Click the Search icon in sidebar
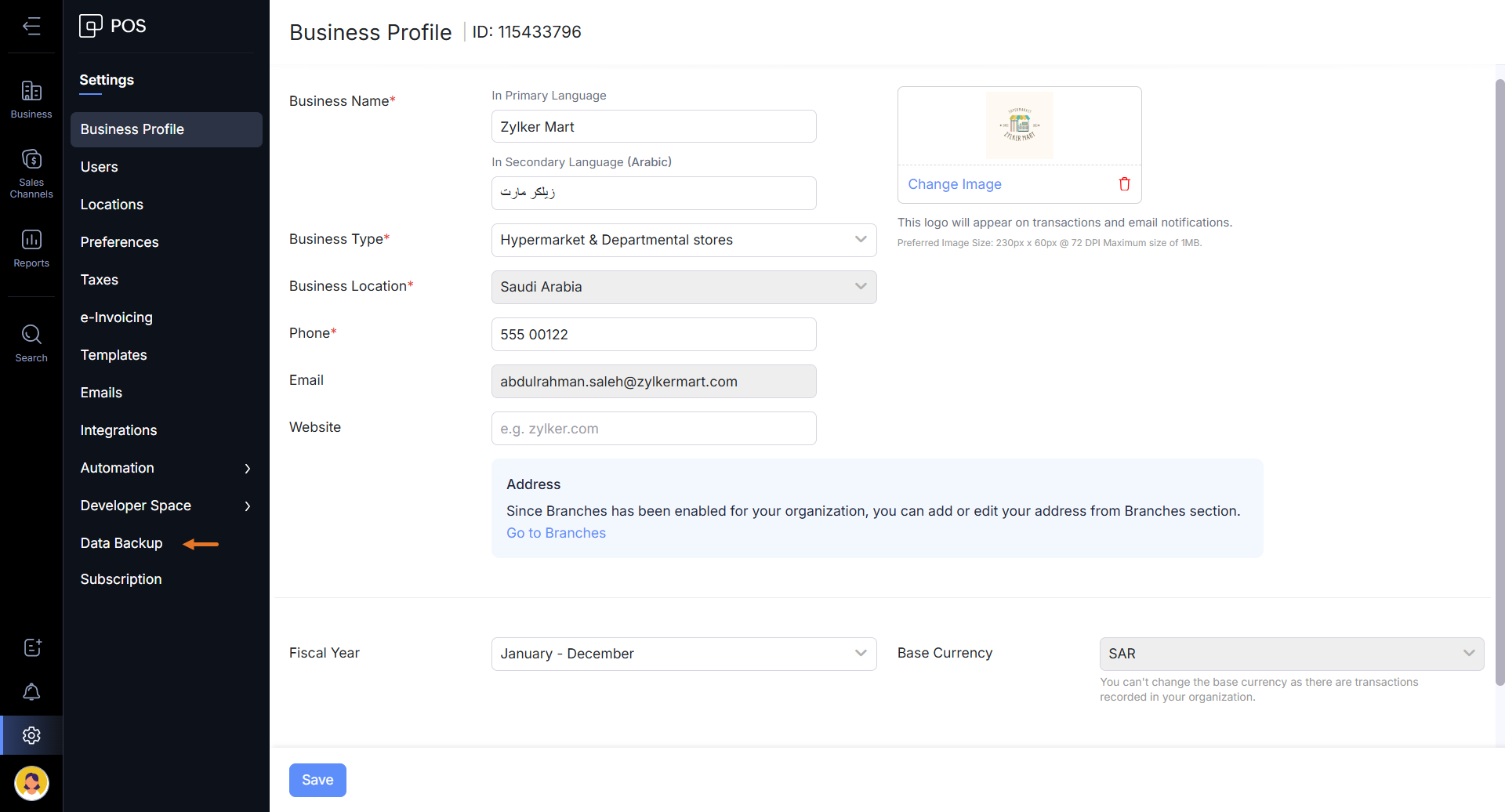 pyautogui.click(x=31, y=343)
